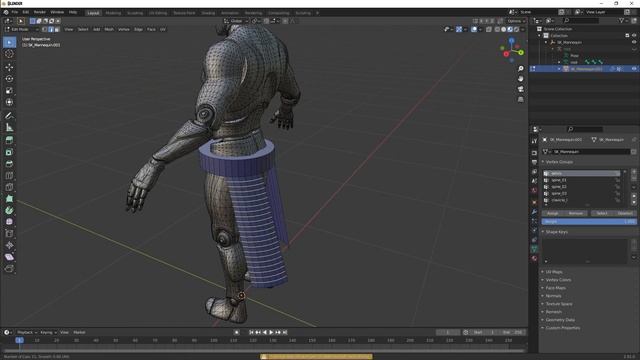640x360 pixels.
Task: Collapse the Vertex Groups panel
Action: (x=559, y=162)
